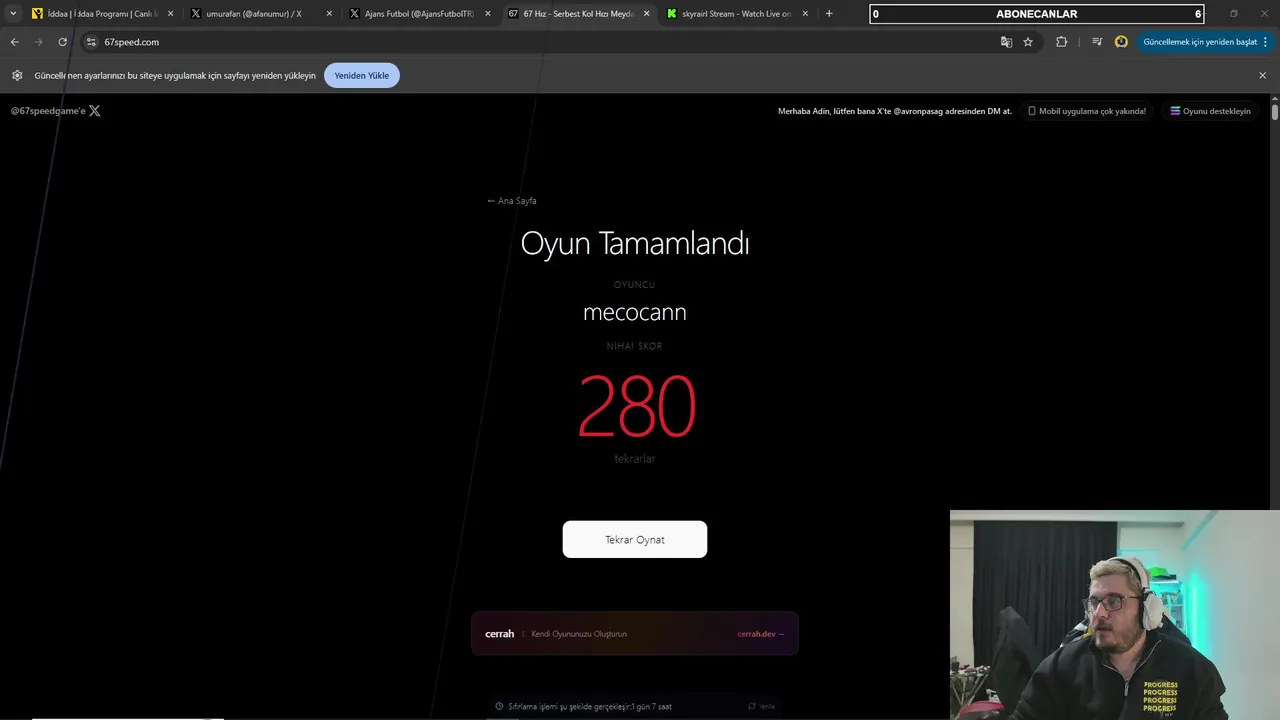This screenshot has width=1280, height=720.
Task: Go back via Ana Sayfa link
Action: tap(511, 201)
